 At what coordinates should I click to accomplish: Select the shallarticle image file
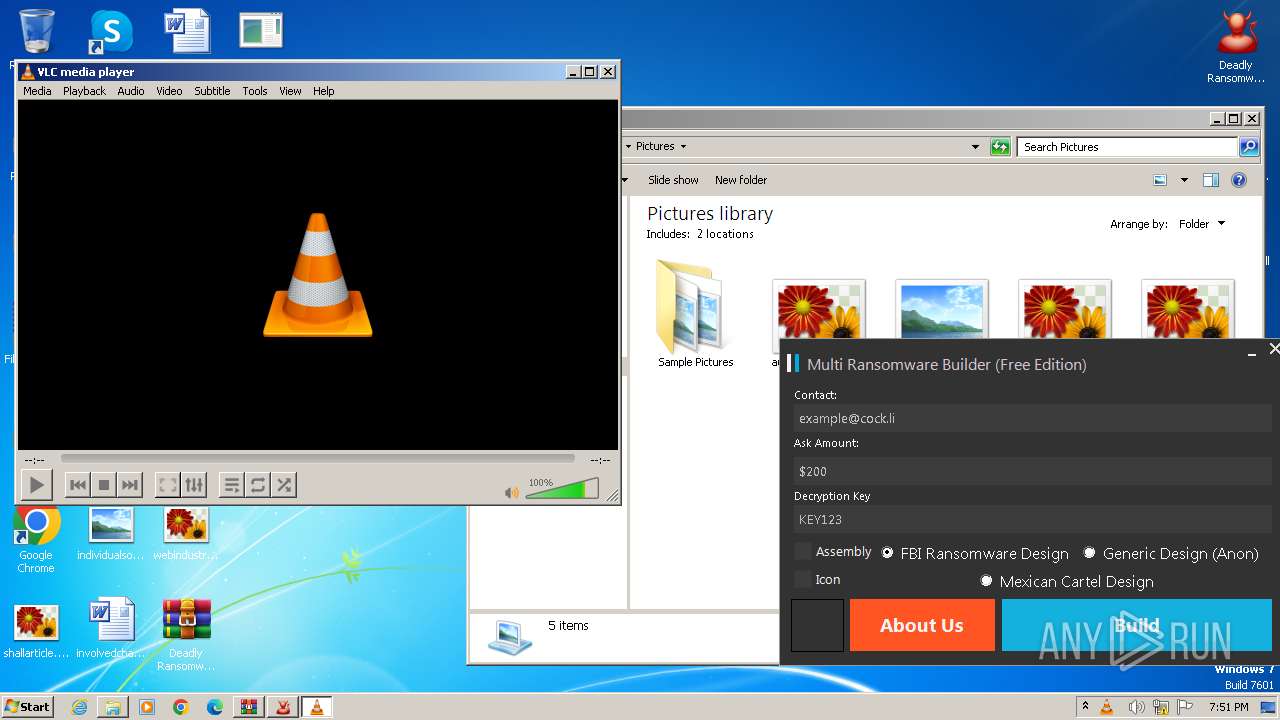point(36,630)
